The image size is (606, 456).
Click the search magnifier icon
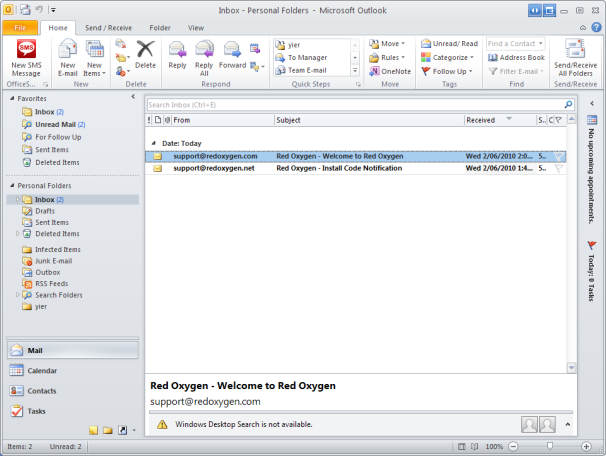[x=568, y=104]
